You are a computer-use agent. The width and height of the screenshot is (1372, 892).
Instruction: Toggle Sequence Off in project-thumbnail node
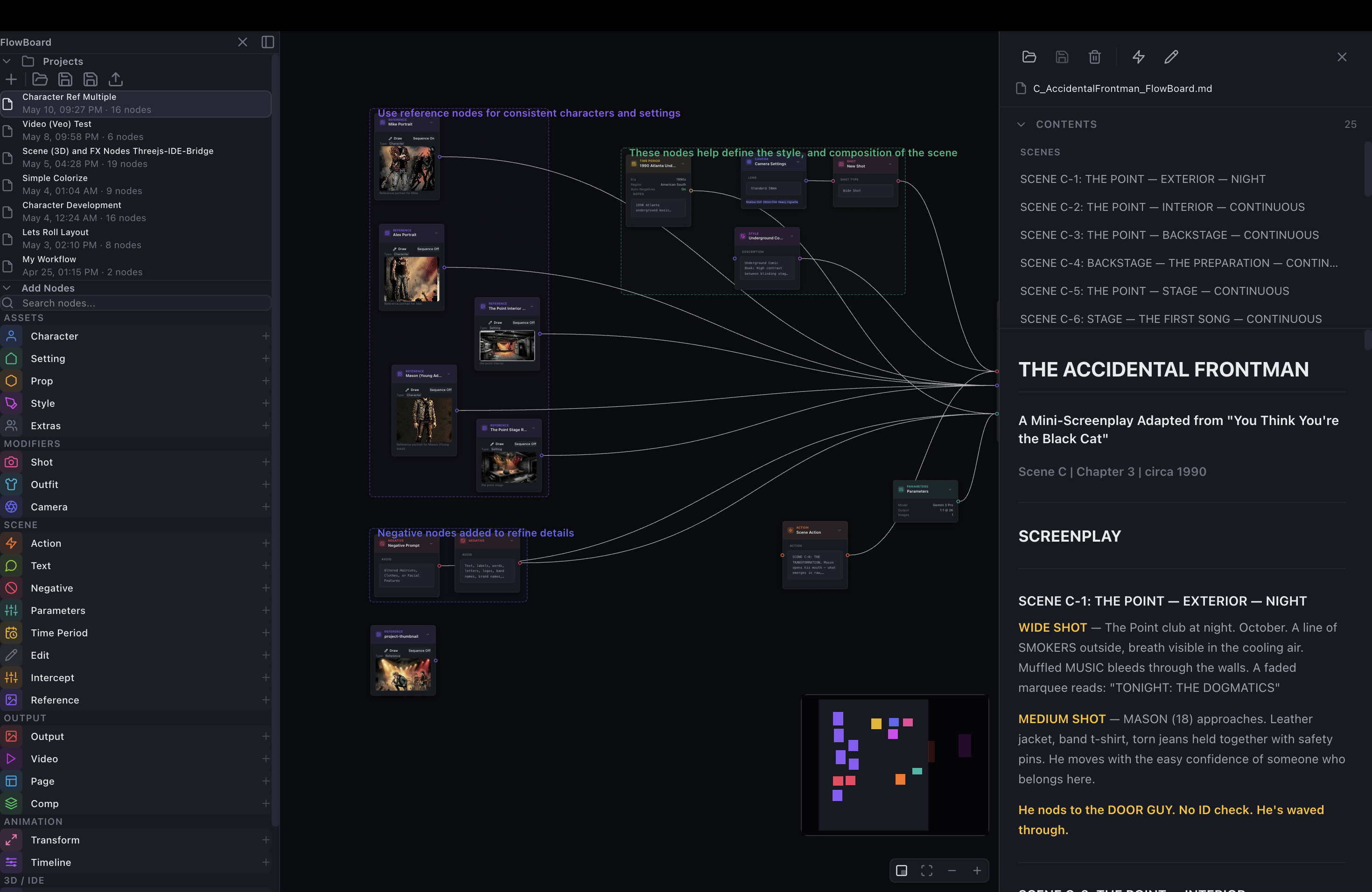[x=420, y=650]
